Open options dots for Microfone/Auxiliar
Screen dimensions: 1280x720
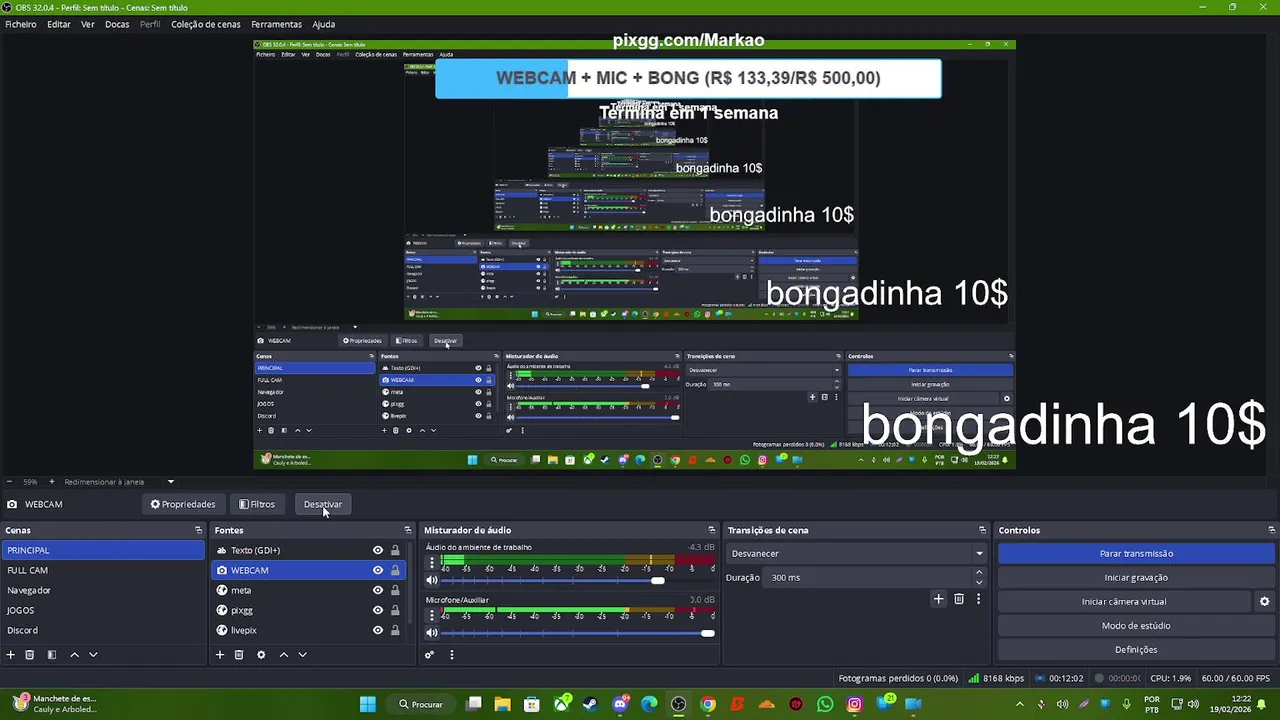(x=431, y=614)
